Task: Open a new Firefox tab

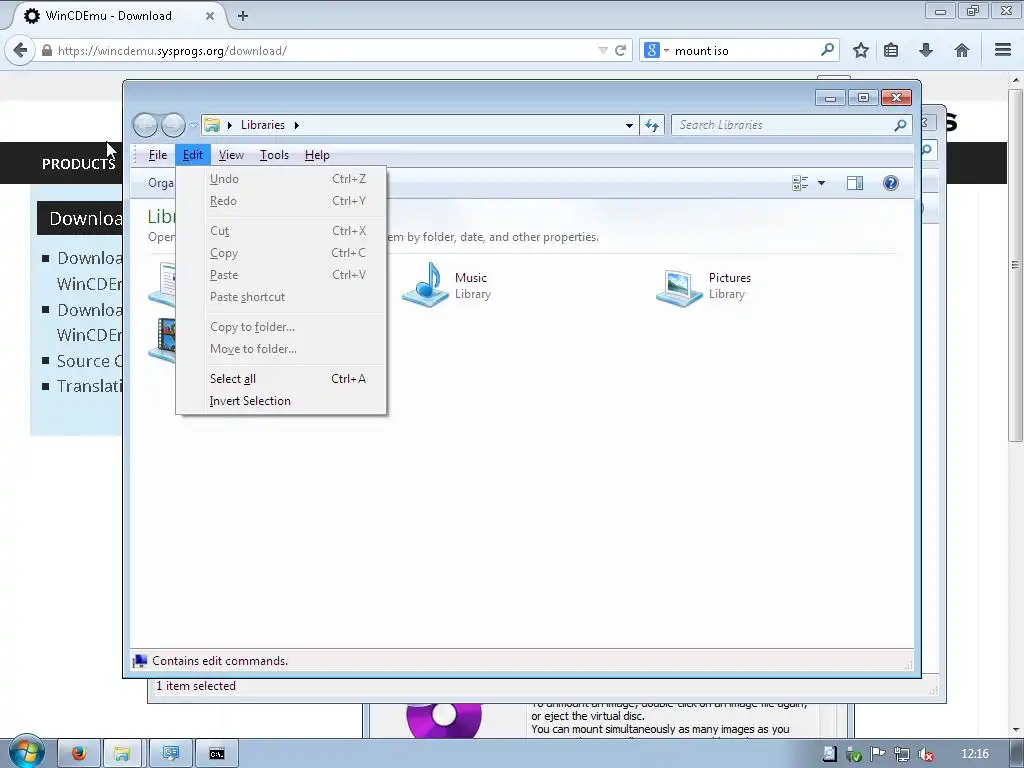Action: [x=243, y=16]
